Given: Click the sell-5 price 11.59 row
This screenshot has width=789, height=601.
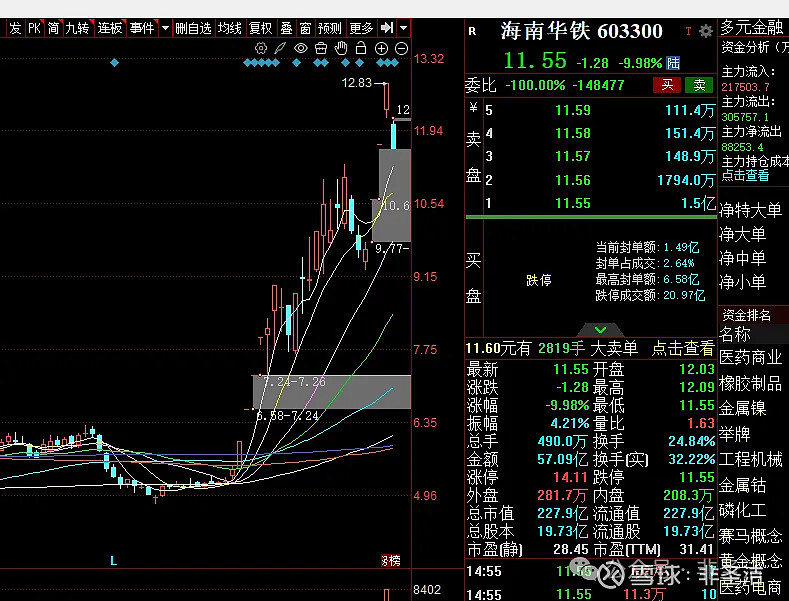Looking at the screenshot, I should point(599,110).
